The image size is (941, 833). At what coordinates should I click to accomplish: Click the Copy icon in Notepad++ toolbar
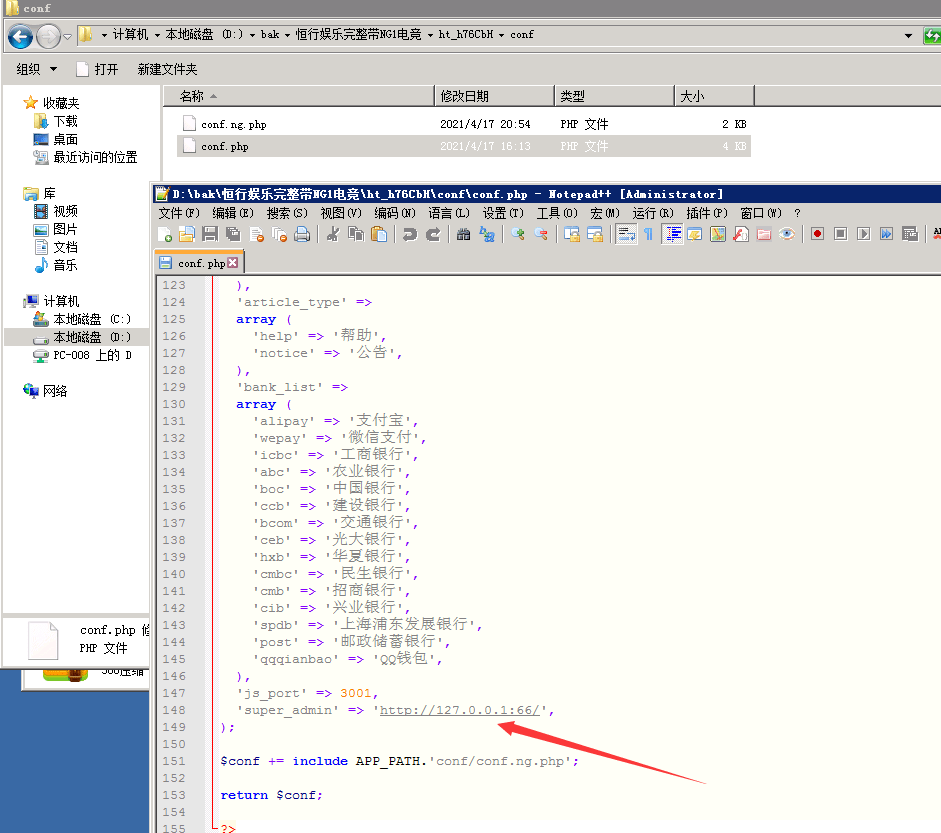pos(356,234)
